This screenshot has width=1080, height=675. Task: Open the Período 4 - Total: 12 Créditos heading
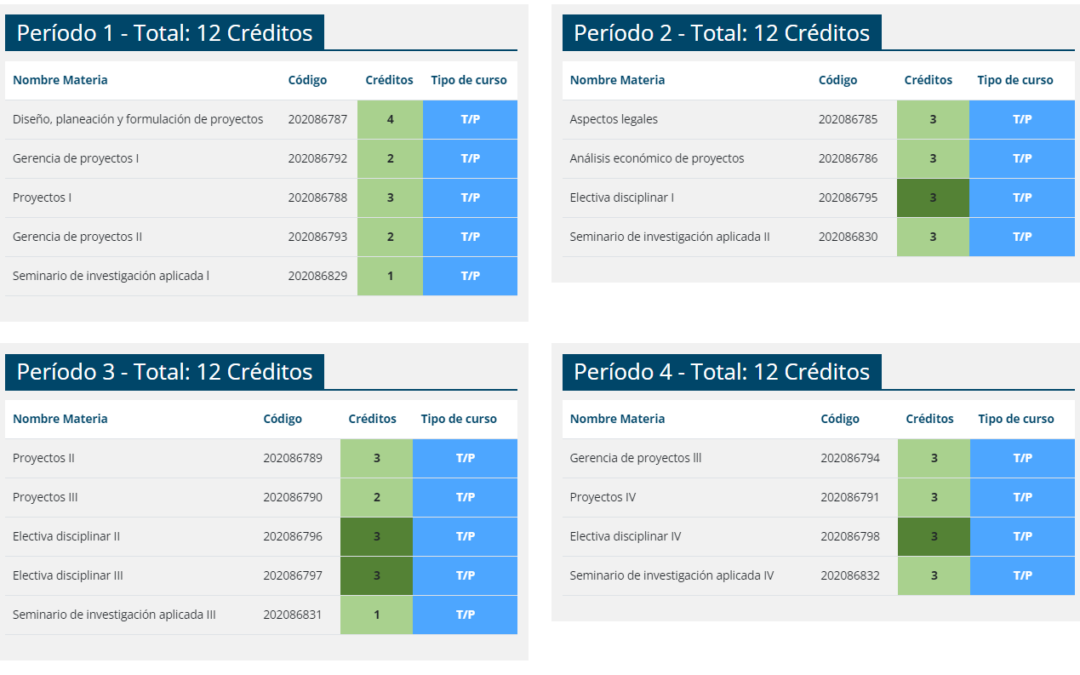coord(721,372)
